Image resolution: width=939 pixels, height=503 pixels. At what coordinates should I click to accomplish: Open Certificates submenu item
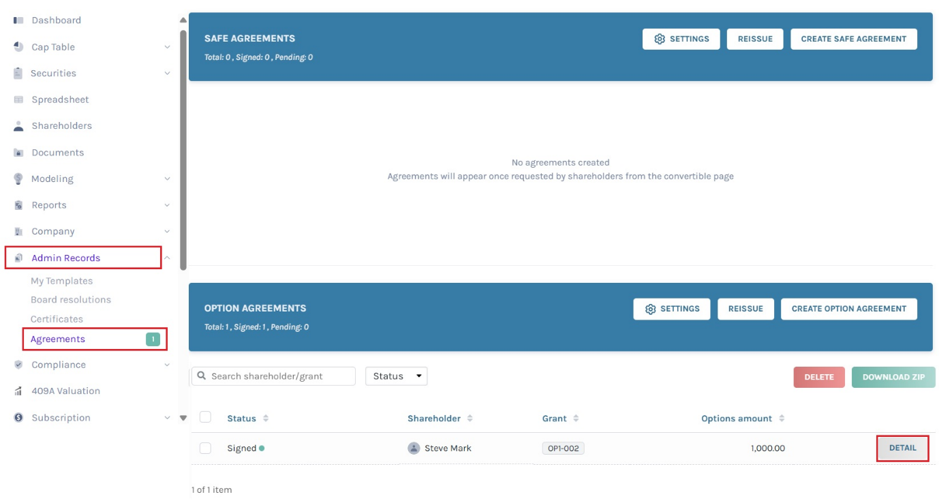(57, 319)
